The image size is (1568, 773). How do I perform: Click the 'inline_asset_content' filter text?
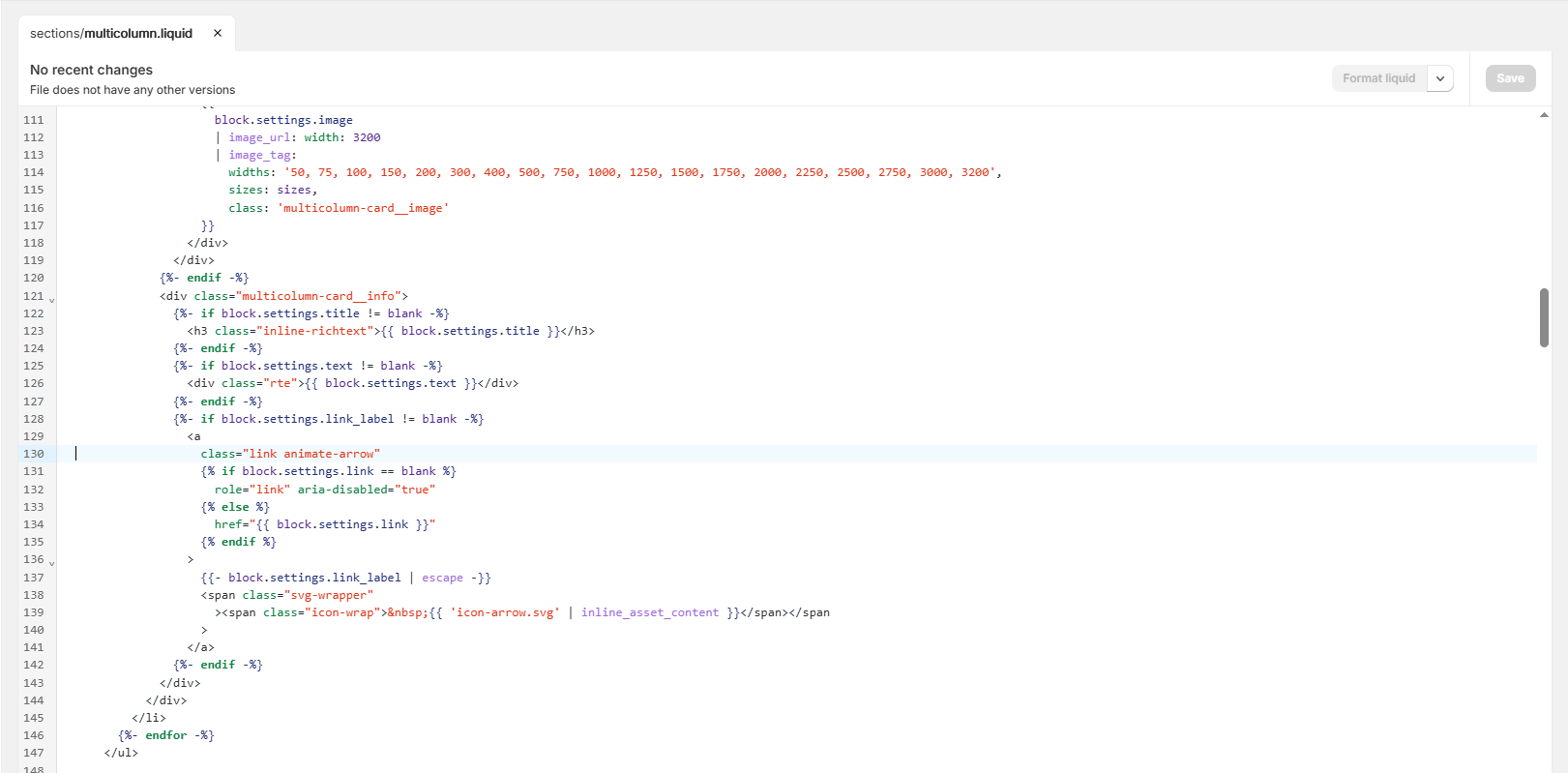(649, 612)
